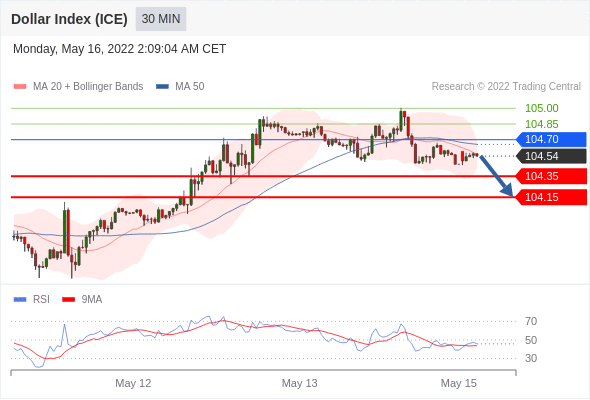Click the May 12 date axis label
This screenshot has width=590, height=400.
133,383
